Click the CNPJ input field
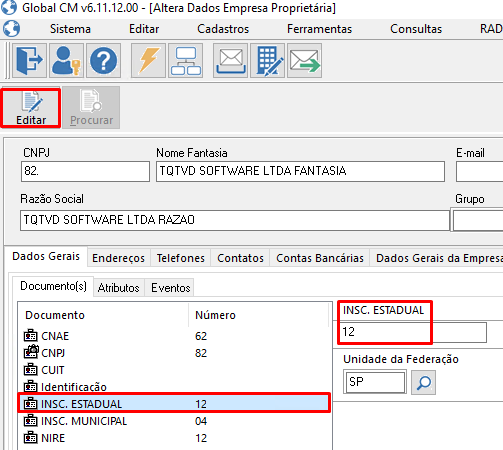This screenshot has height=450, width=503. click(x=85, y=171)
